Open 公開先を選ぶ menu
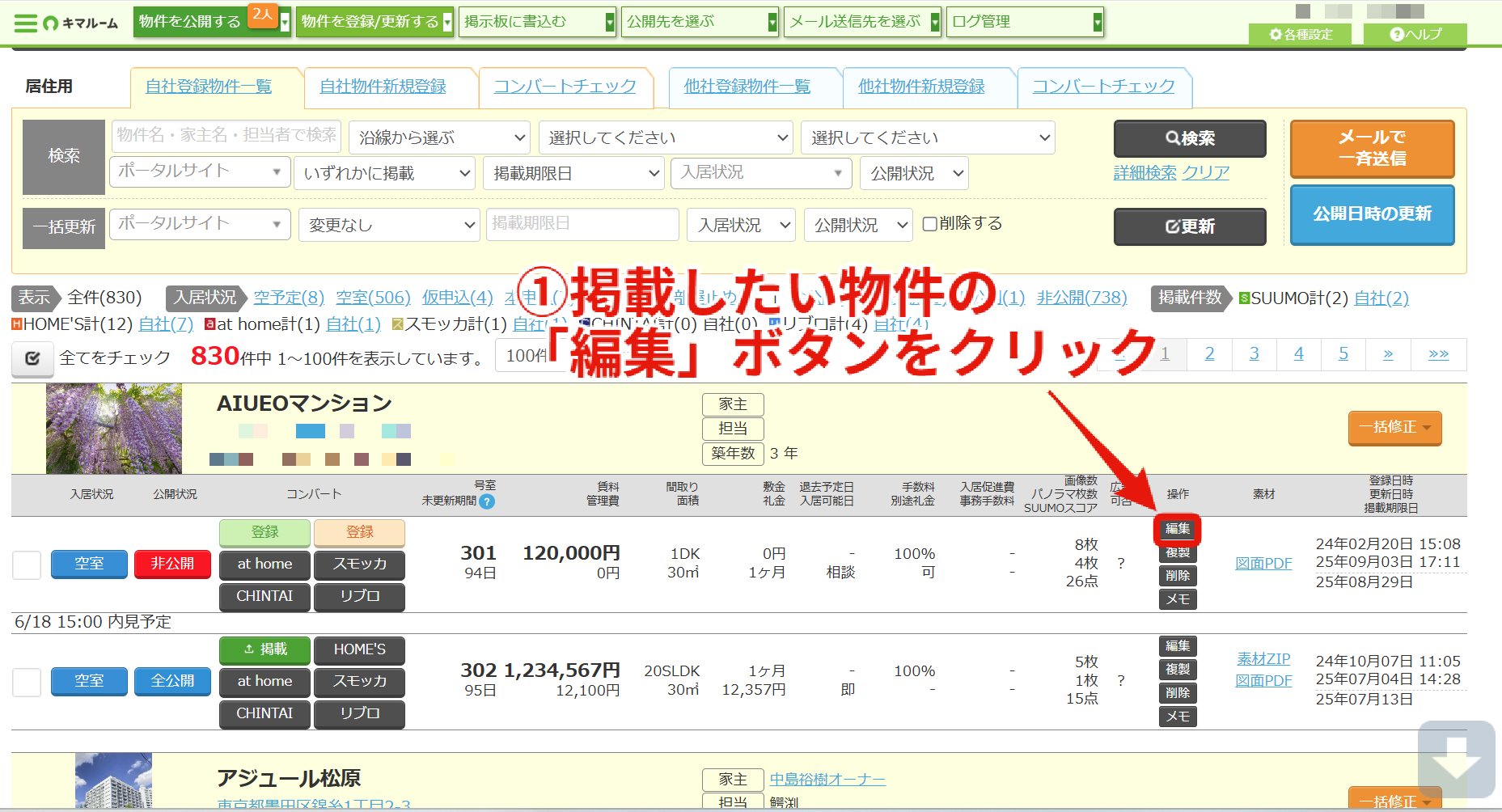Image resolution: width=1502 pixels, height=812 pixels. [x=700, y=22]
